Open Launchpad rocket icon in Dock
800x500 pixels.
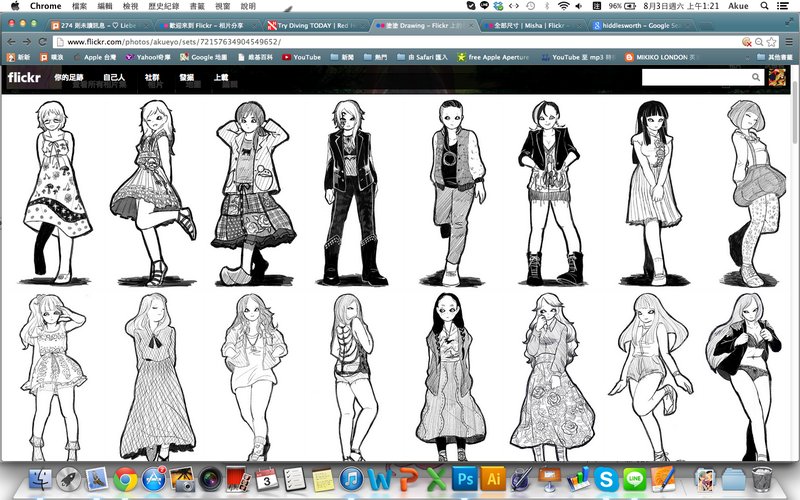68,479
